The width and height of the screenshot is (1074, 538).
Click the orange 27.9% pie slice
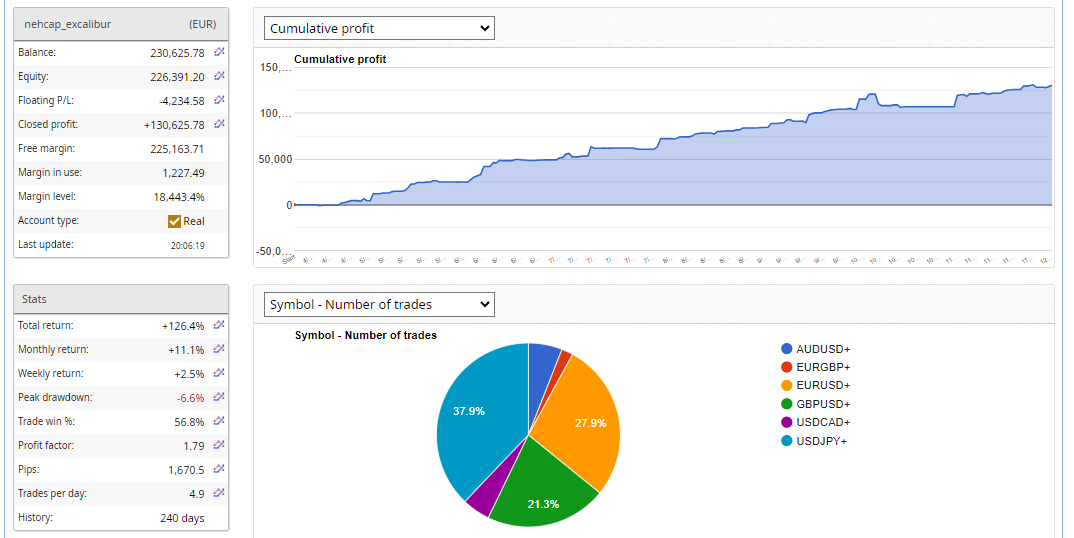[585, 422]
